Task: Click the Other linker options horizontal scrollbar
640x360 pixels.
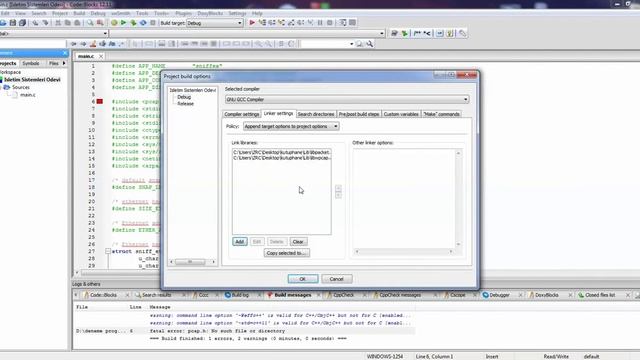Action: coord(404,251)
